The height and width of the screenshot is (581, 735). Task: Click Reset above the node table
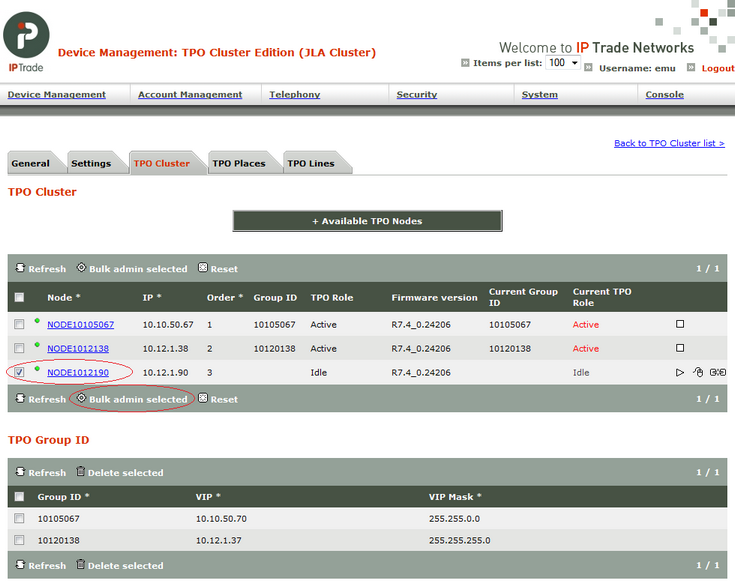coord(218,269)
